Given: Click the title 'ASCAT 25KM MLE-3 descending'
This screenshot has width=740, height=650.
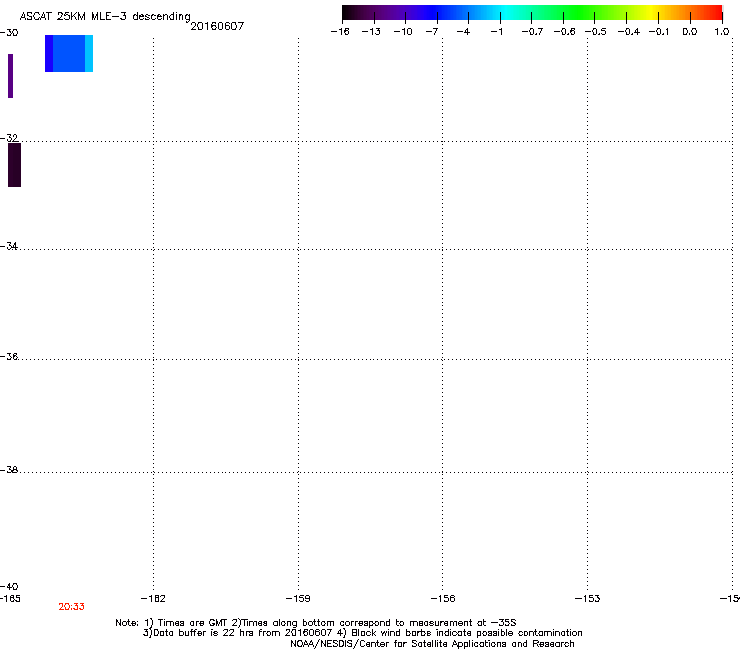Looking at the screenshot, I should click(x=105, y=16).
